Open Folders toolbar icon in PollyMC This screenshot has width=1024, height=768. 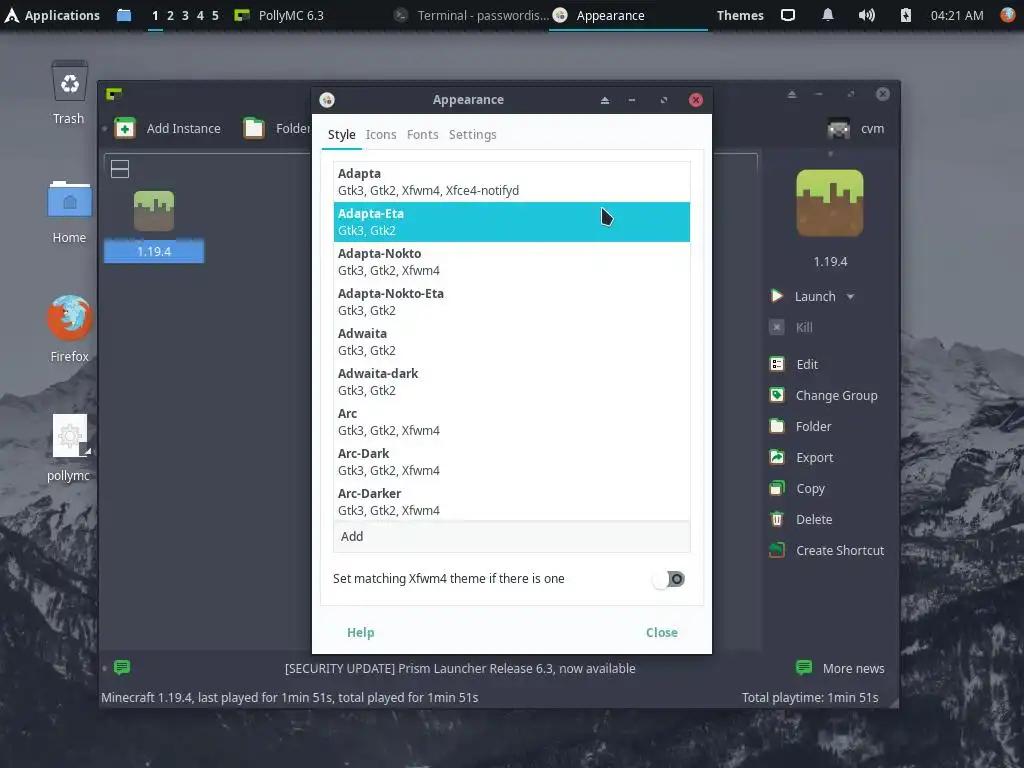pos(254,128)
